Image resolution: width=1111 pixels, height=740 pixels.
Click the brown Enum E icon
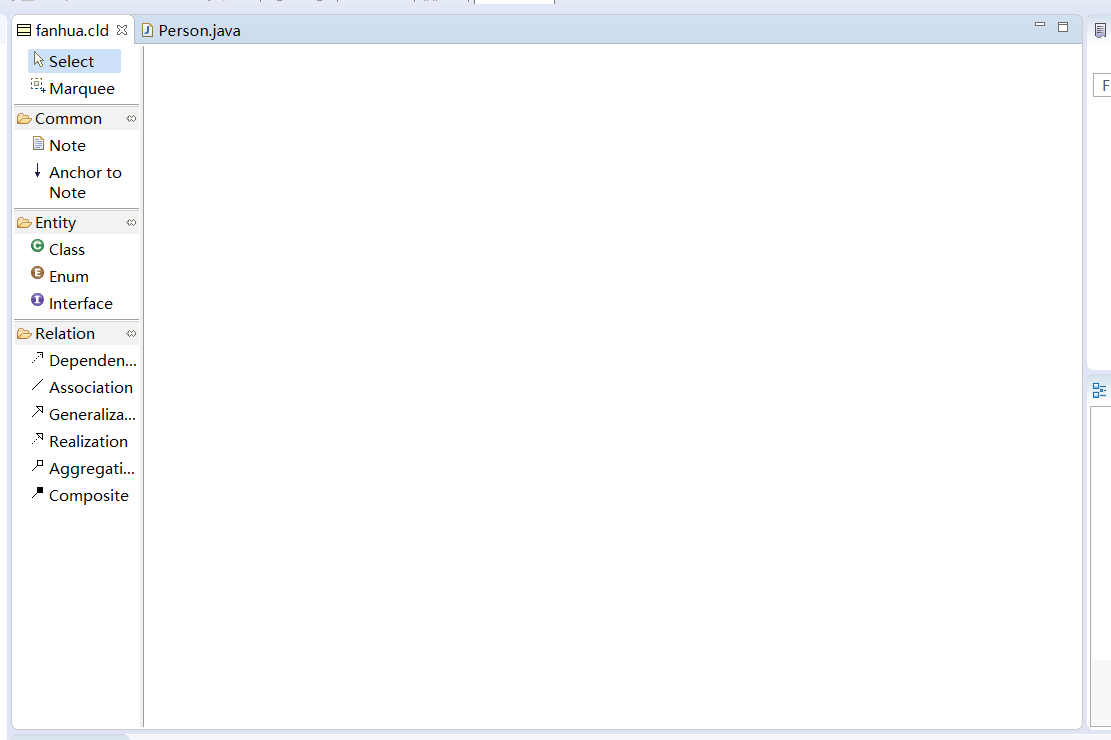[x=38, y=273]
